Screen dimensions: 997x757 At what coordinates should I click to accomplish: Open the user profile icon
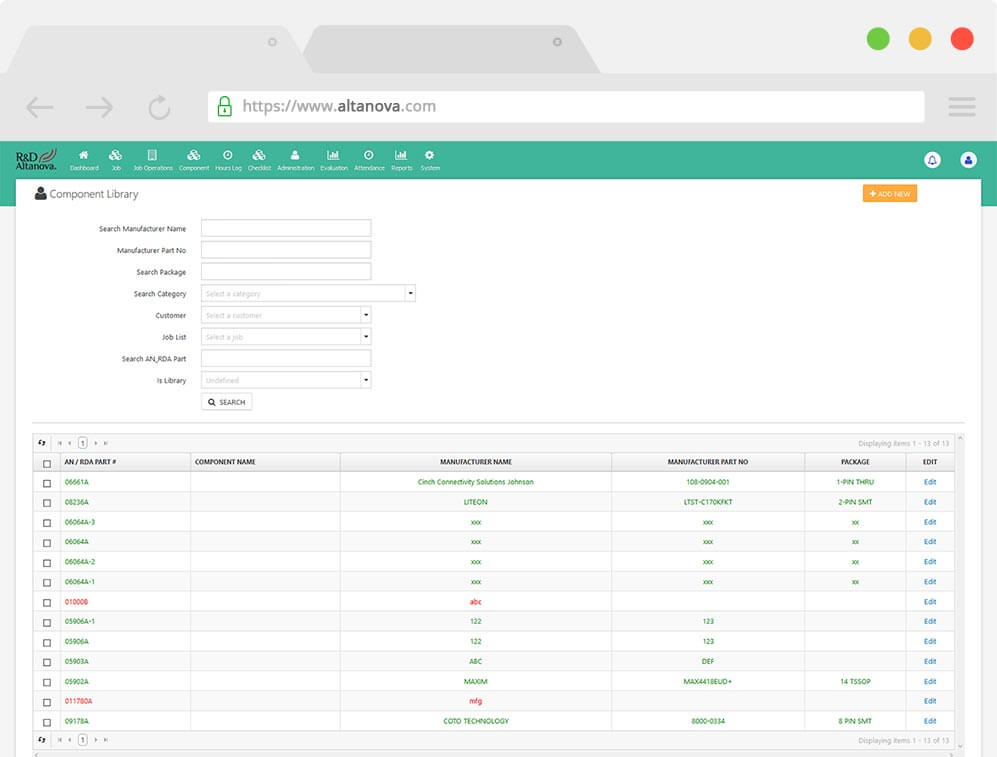coord(968,160)
